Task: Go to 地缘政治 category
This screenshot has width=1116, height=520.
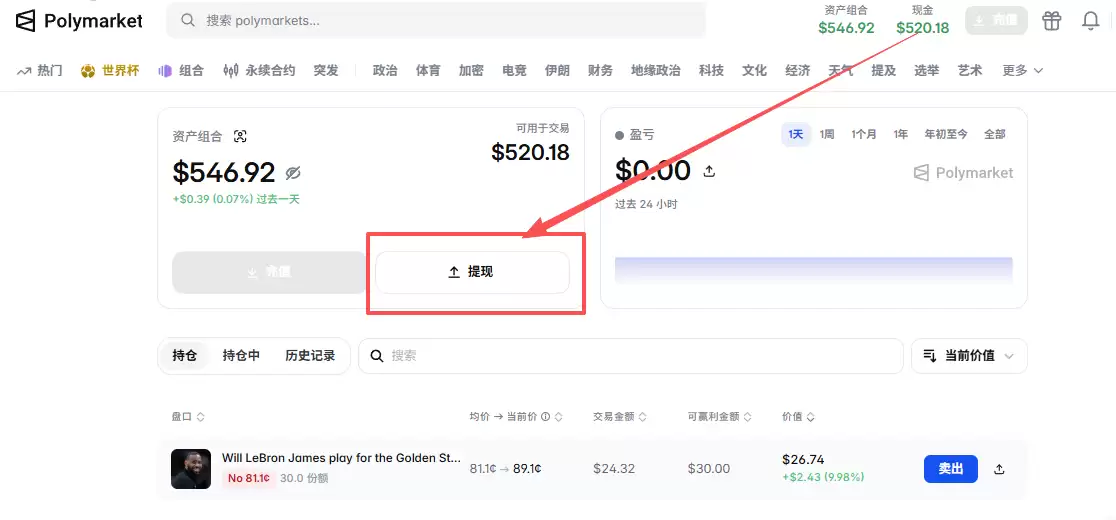Action: (656, 70)
